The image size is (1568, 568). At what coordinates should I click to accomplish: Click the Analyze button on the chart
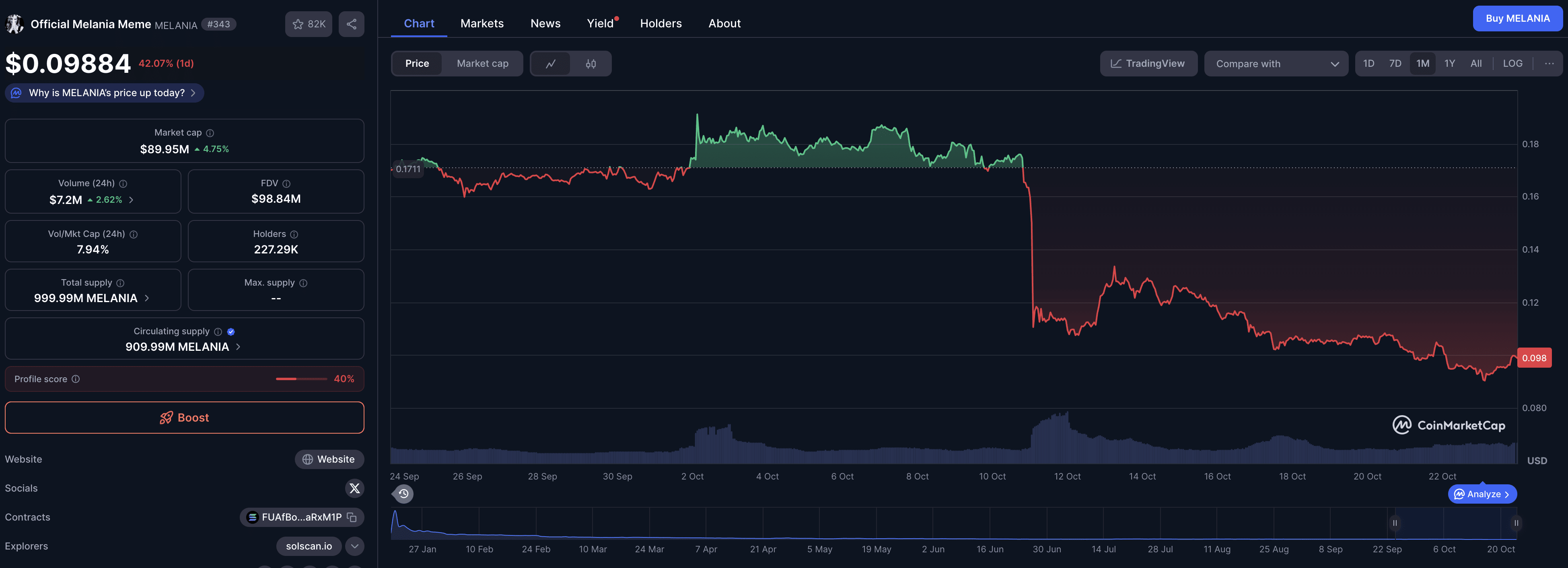1482,494
